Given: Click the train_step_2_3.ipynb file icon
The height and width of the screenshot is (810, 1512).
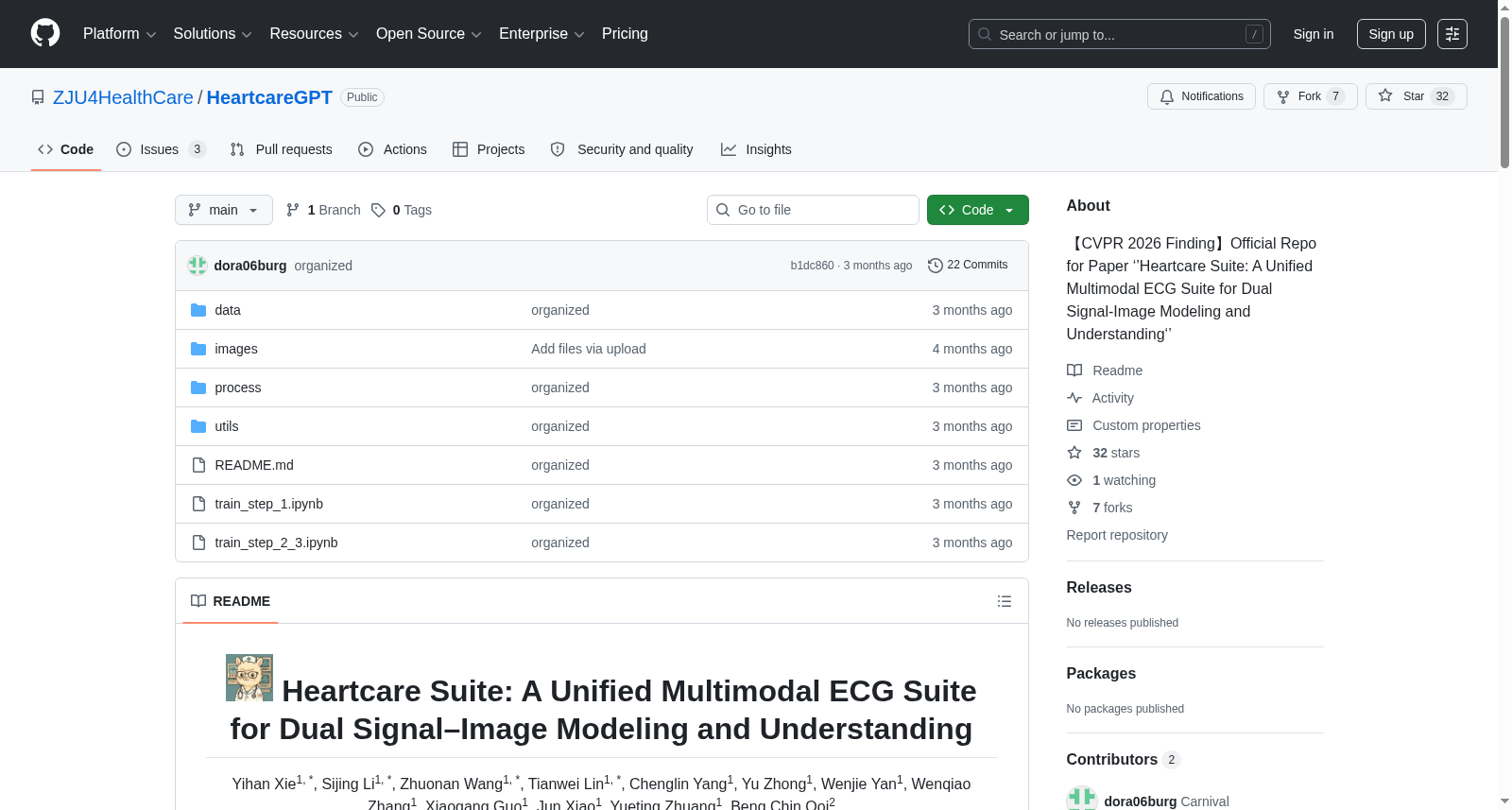Looking at the screenshot, I should [198, 543].
